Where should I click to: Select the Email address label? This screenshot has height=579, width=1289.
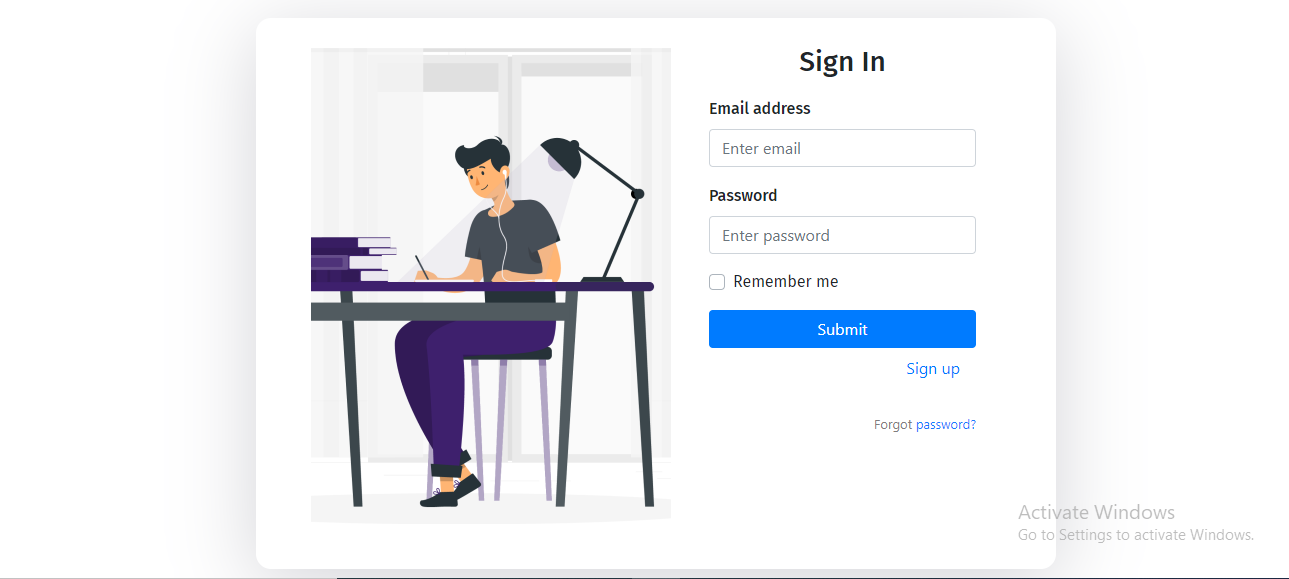tap(760, 108)
